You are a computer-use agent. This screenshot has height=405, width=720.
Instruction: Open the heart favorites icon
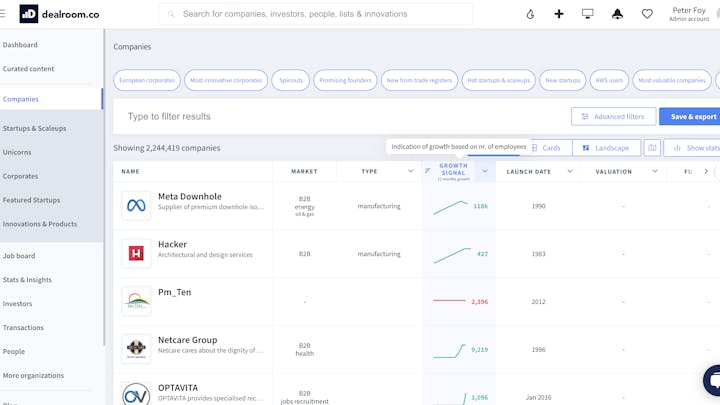647,14
